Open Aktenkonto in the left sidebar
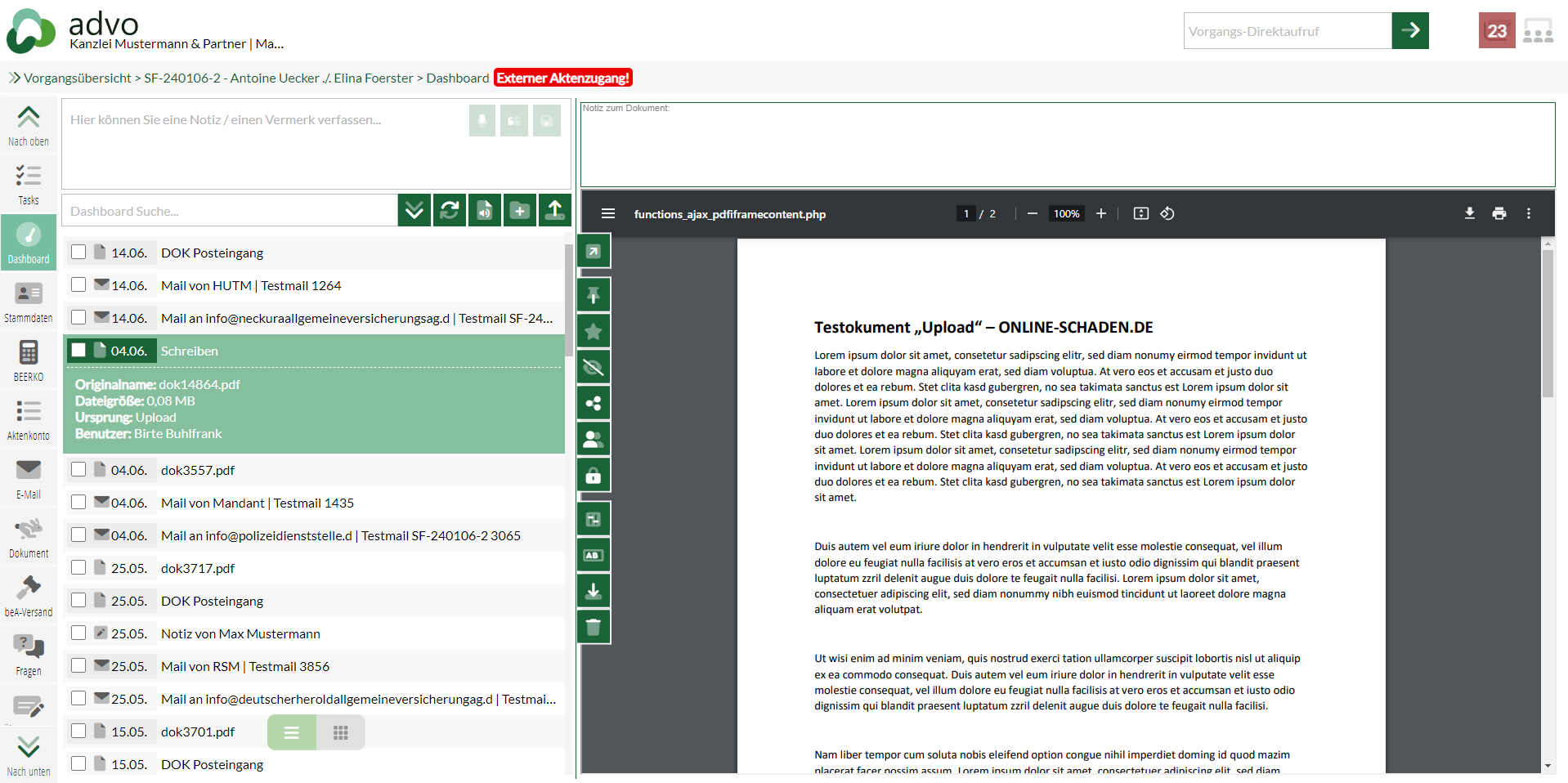This screenshot has height=783, width=1568. pos(29,419)
